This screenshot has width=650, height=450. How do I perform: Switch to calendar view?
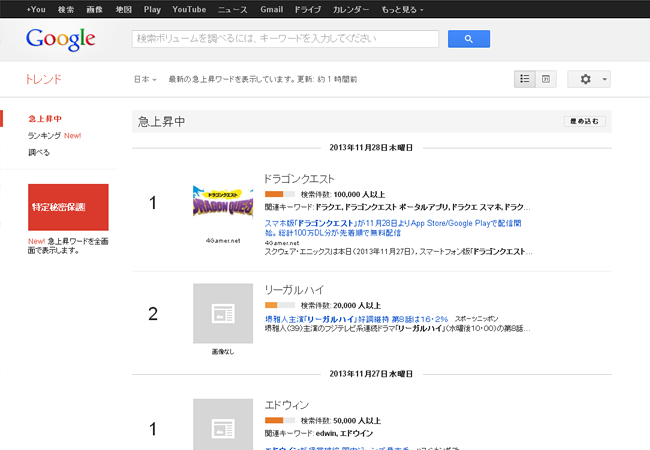coord(546,79)
